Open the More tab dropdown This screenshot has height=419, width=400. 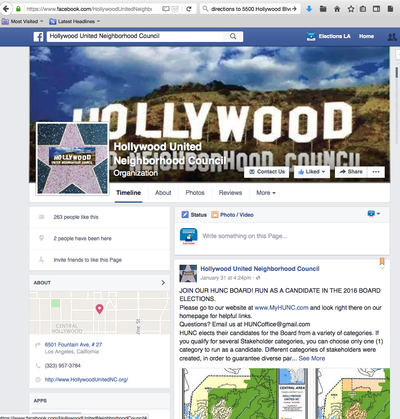(x=266, y=193)
